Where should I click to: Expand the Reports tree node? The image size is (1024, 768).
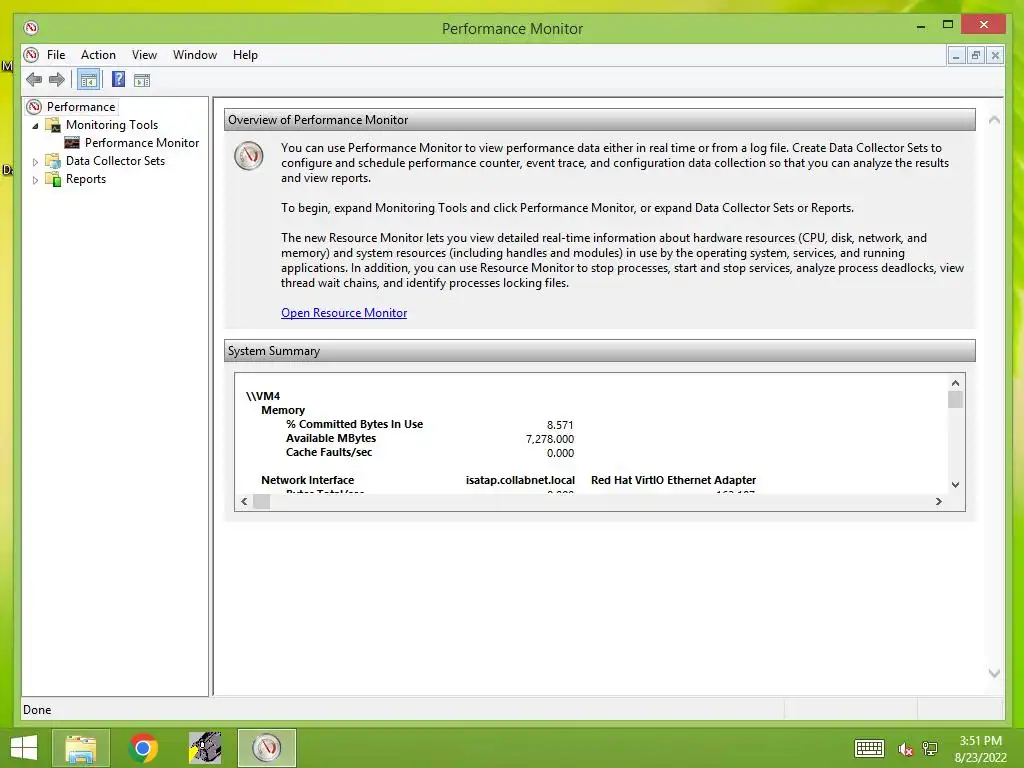click(x=35, y=180)
